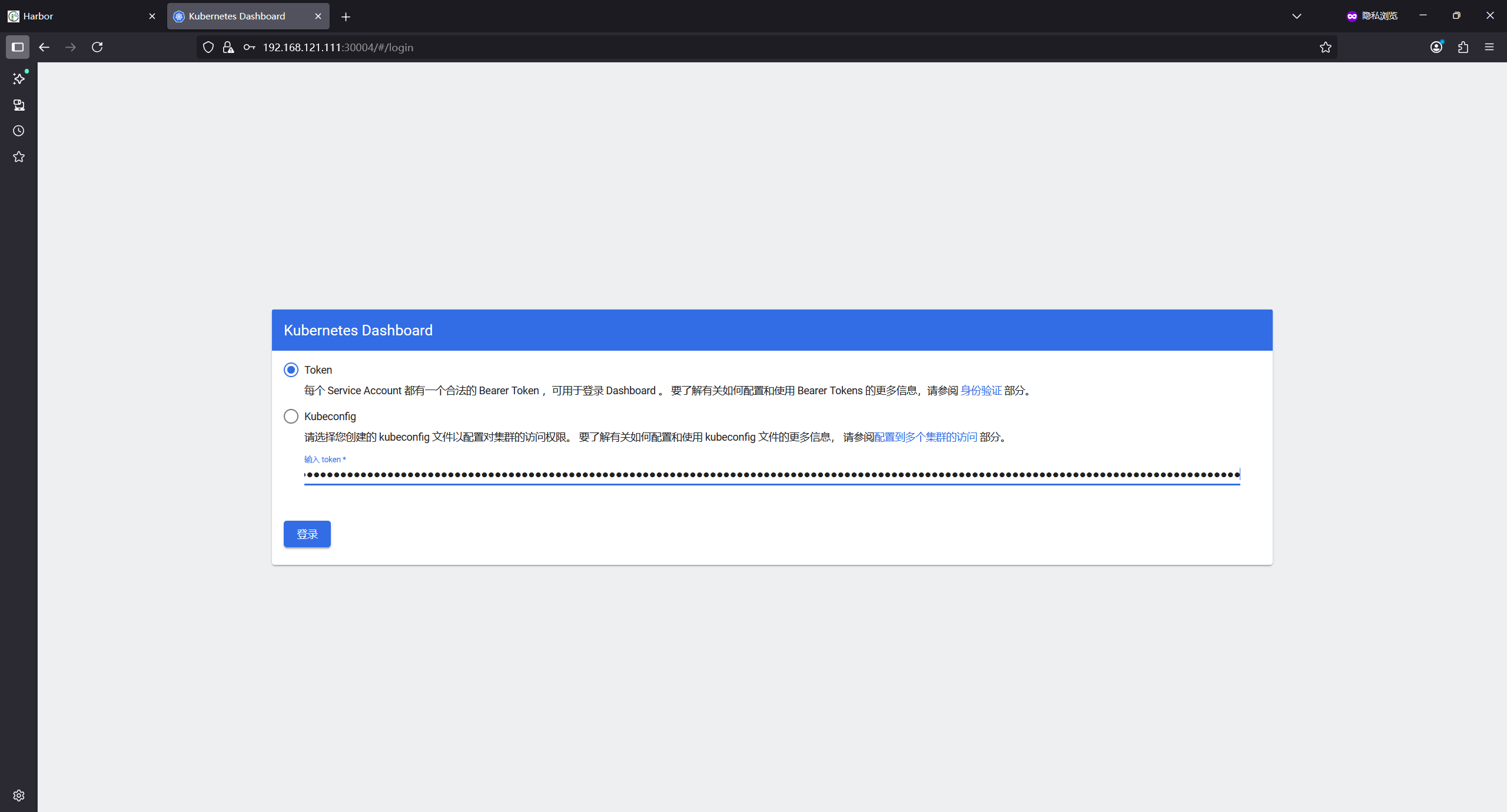This screenshot has width=1507, height=812.
Task: Open sidebar settings gear
Action: pos(19,796)
